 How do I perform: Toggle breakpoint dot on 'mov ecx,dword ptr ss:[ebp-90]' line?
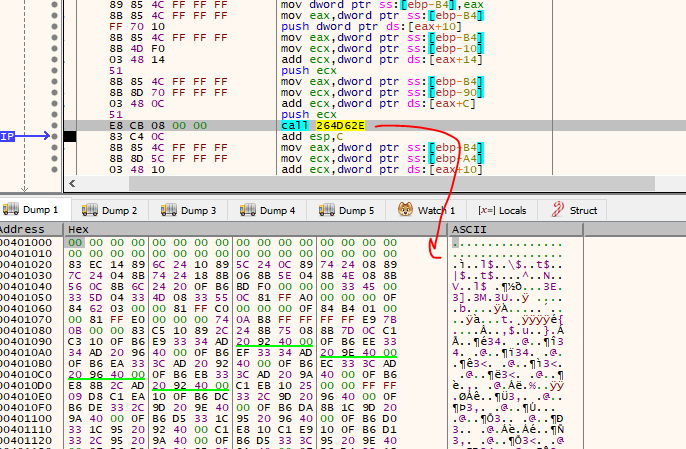click(54, 93)
